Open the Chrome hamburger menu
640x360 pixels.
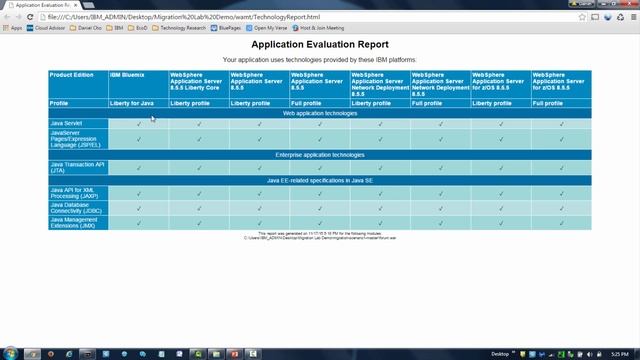coord(633,17)
